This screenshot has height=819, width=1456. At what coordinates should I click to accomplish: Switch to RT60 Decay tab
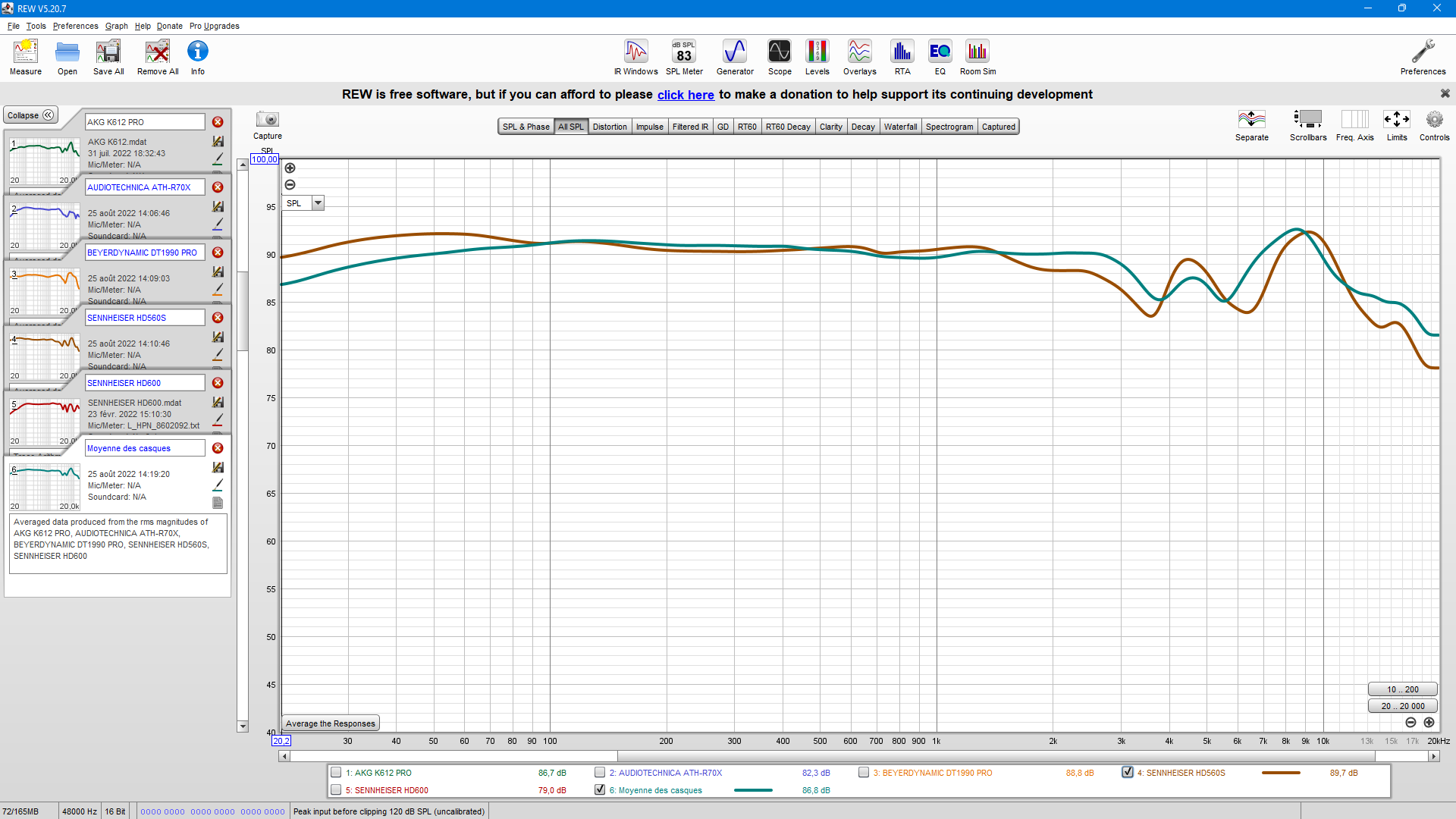788,127
